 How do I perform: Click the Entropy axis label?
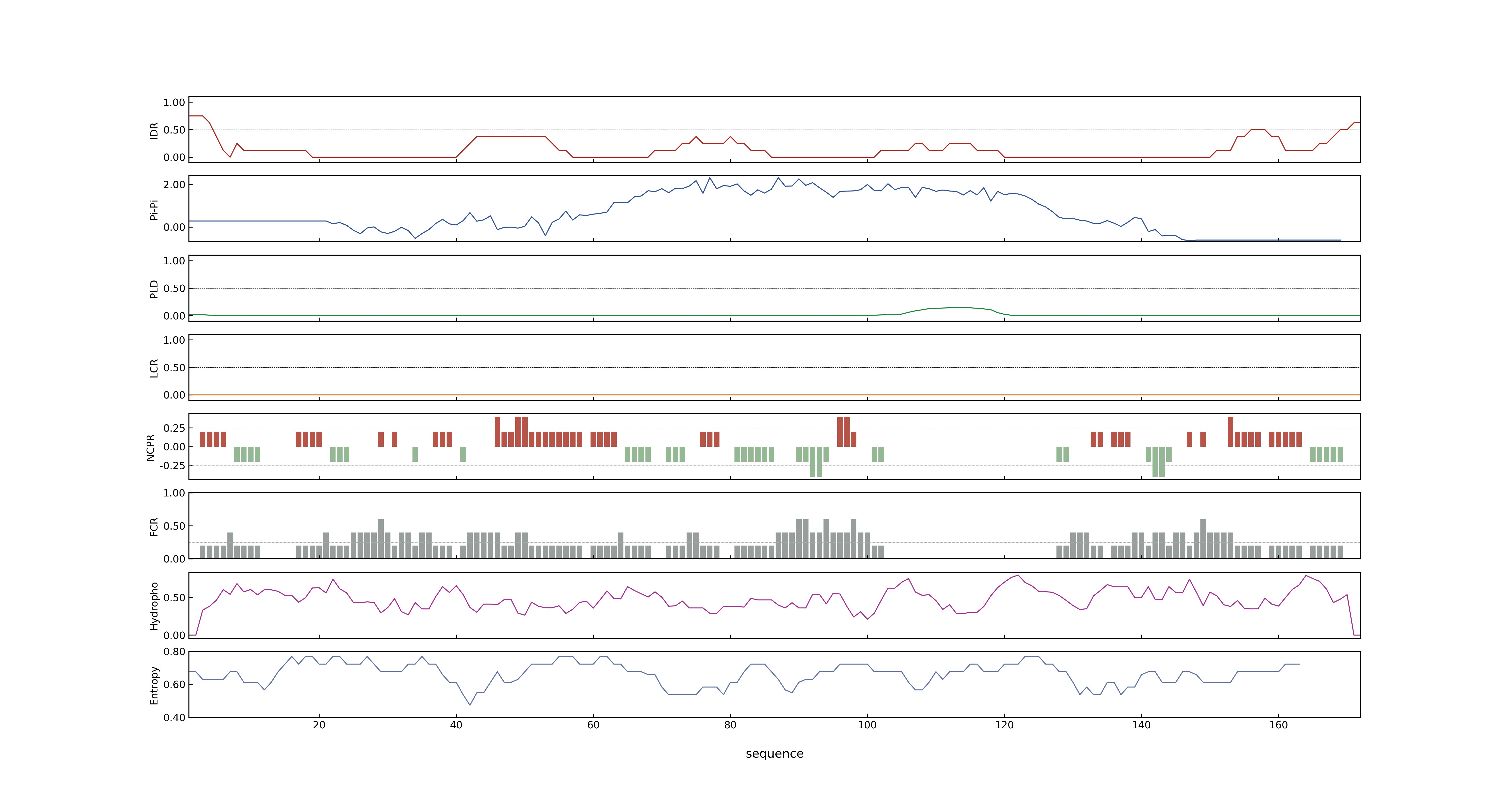(x=154, y=685)
